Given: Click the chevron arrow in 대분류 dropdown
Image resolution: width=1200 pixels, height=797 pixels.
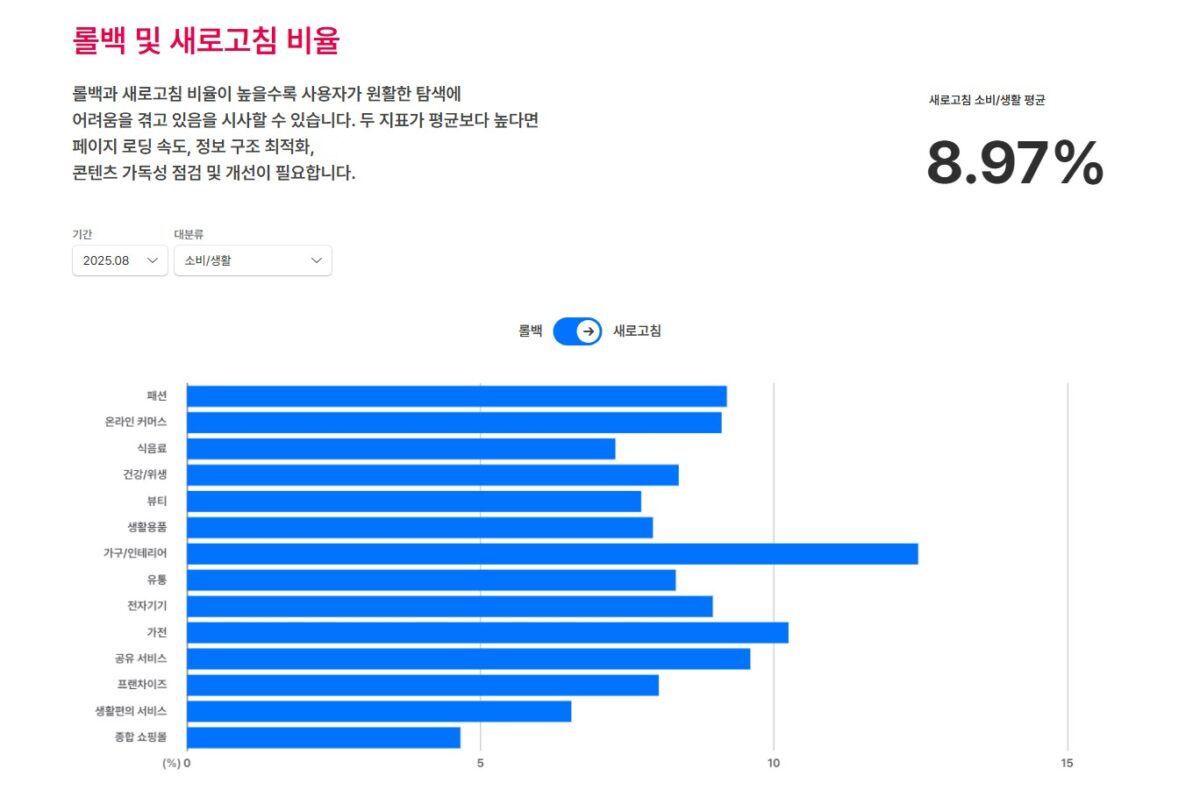Looking at the screenshot, I should (317, 260).
